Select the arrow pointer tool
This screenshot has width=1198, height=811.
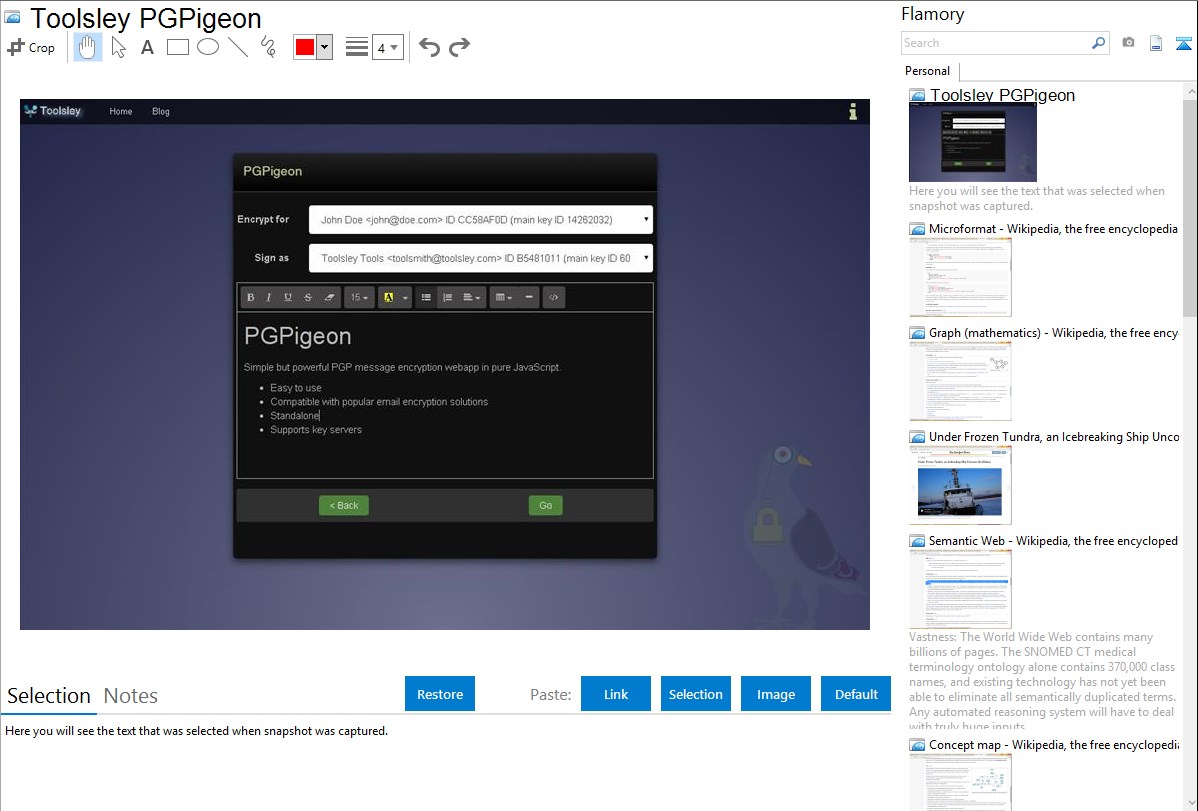(119, 47)
